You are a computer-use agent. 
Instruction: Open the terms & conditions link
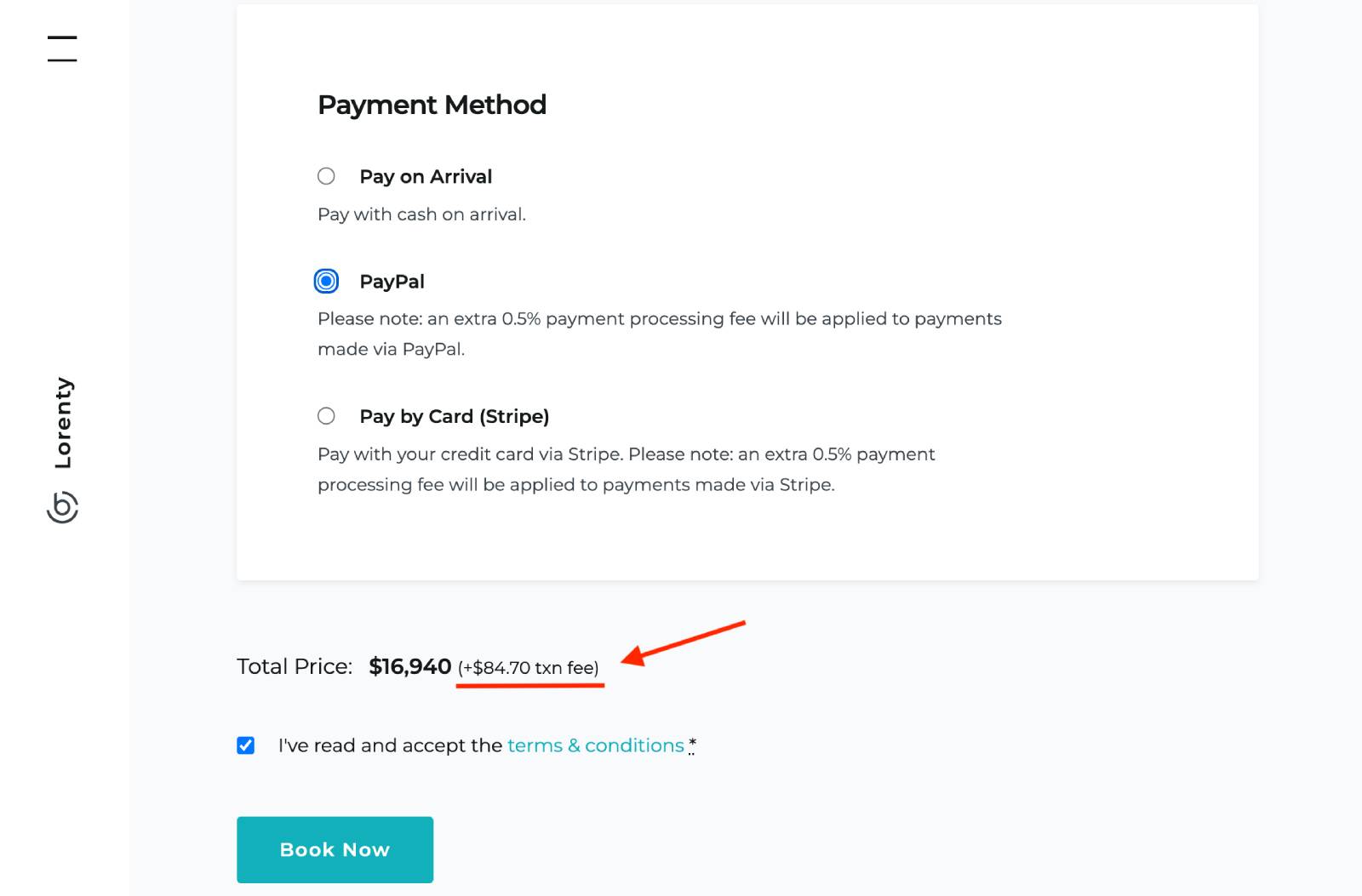point(595,745)
